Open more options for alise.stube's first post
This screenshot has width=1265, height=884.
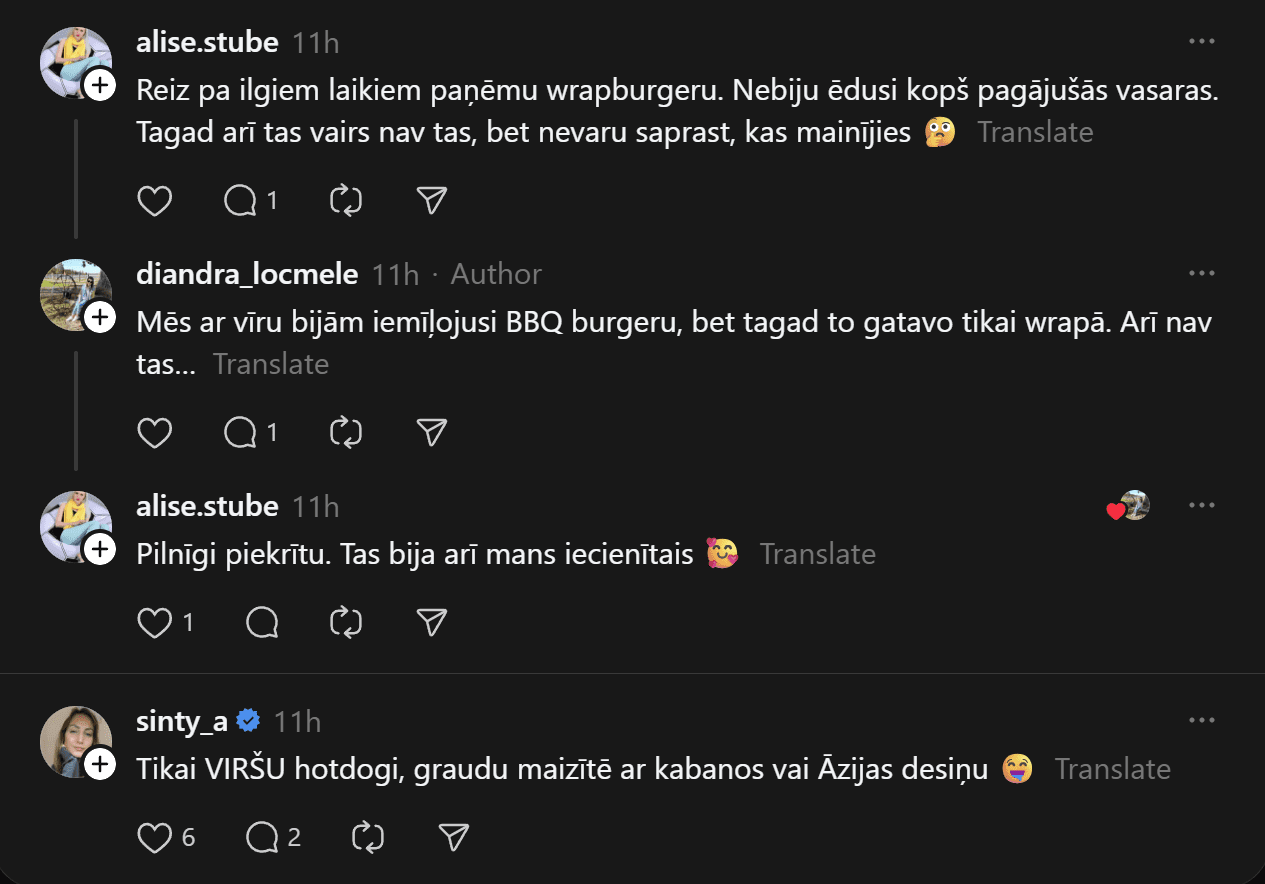(1201, 42)
